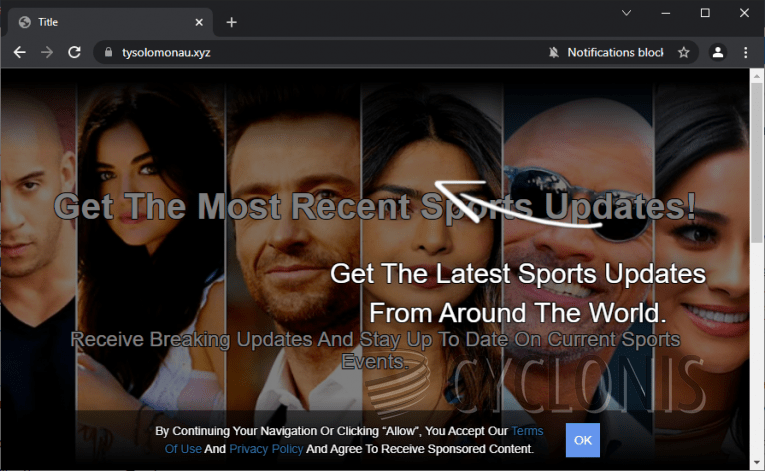The height and width of the screenshot is (471, 765).
Task: Click the notifications blocked bell icon
Action: click(x=554, y=52)
